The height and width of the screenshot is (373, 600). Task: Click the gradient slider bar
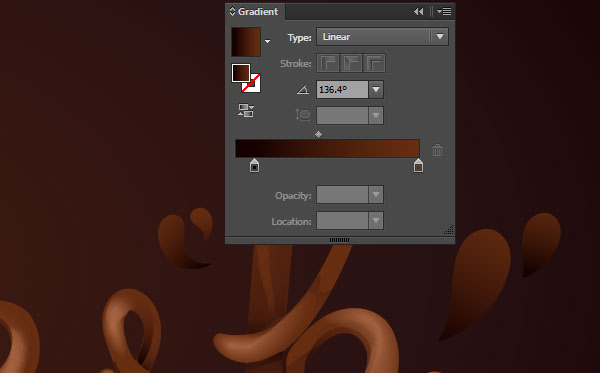coord(328,148)
